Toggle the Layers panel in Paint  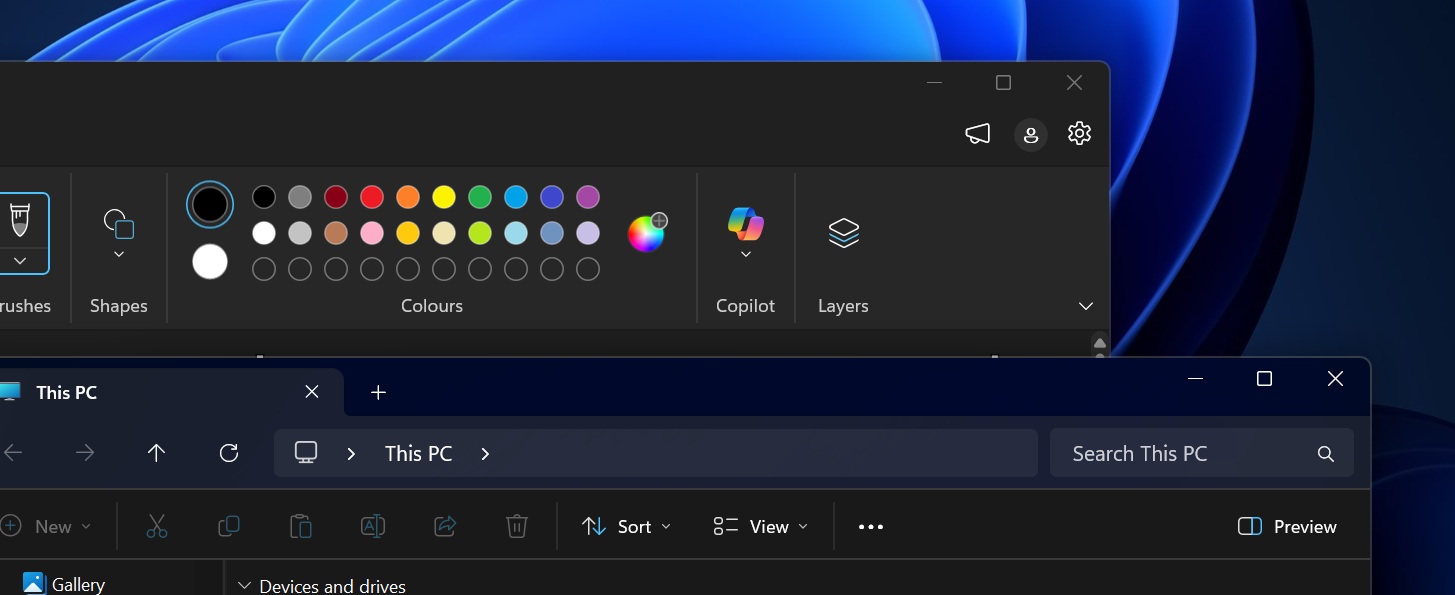pos(844,233)
